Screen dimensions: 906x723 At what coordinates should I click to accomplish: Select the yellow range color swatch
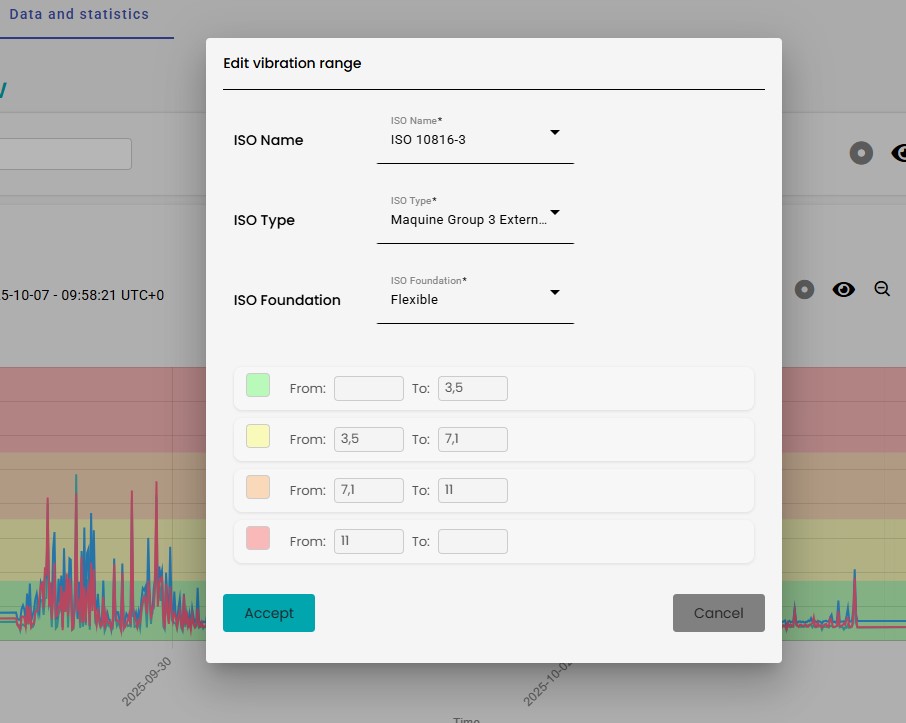(x=257, y=436)
